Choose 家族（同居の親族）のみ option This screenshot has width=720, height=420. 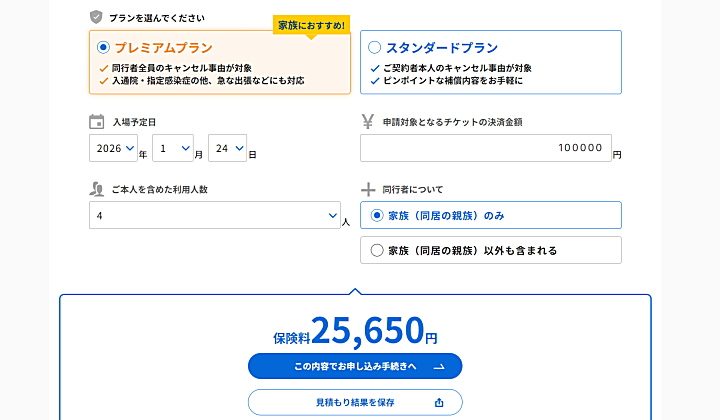tap(377, 215)
